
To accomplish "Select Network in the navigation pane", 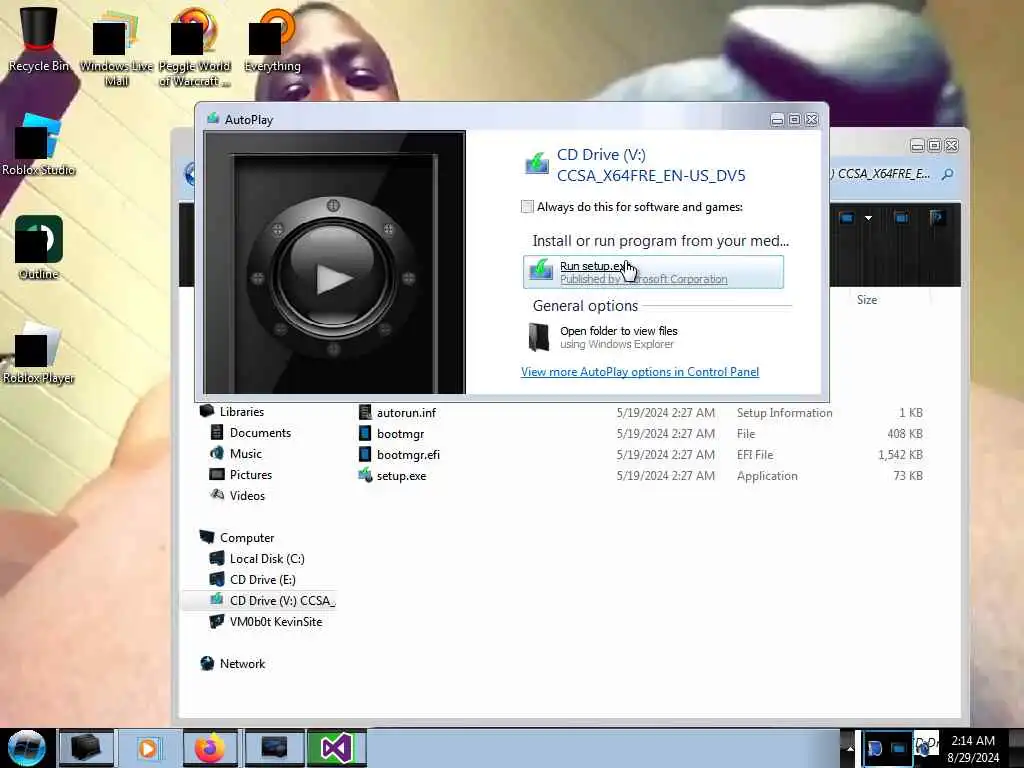I will pos(242,664).
